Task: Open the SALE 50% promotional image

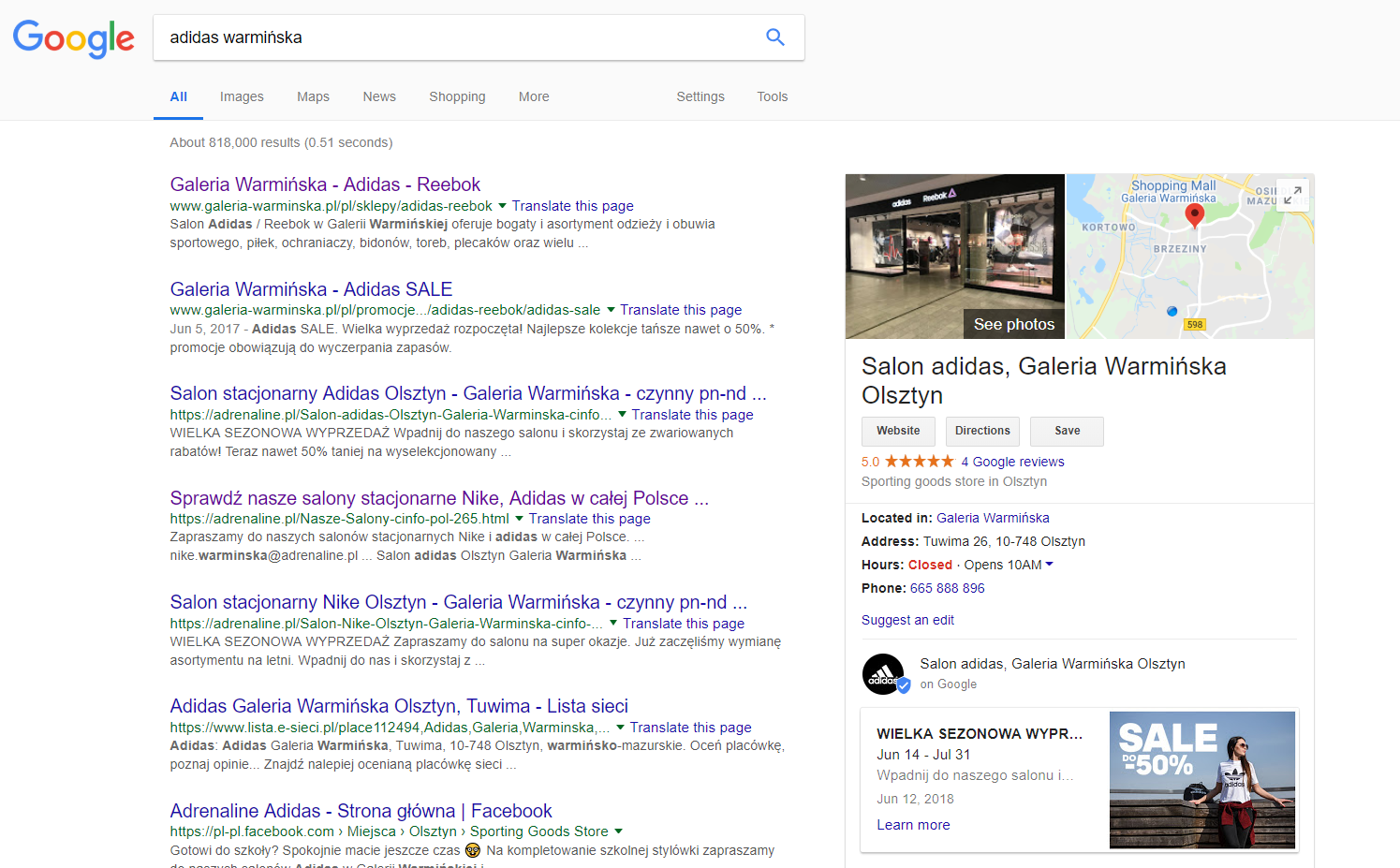Action: [1201, 779]
